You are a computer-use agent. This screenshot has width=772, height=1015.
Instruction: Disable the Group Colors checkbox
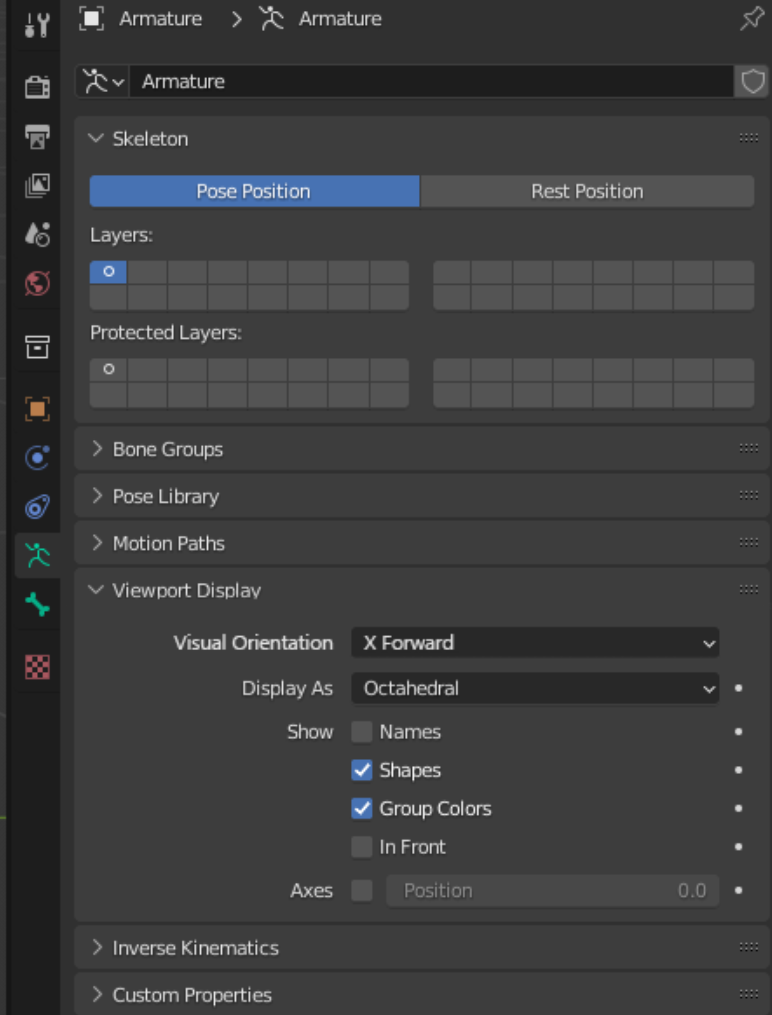(x=362, y=809)
